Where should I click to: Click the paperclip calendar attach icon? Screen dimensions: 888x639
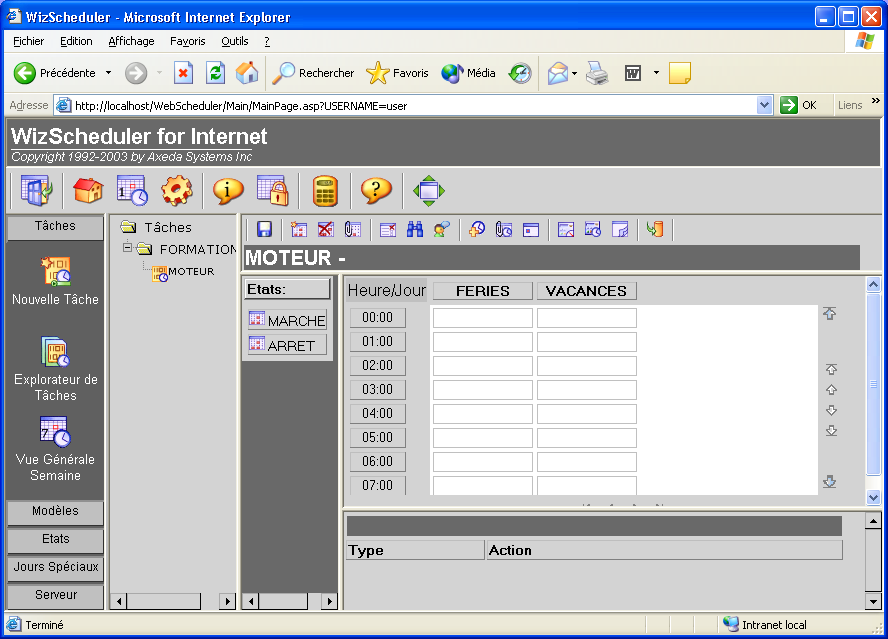[352, 229]
